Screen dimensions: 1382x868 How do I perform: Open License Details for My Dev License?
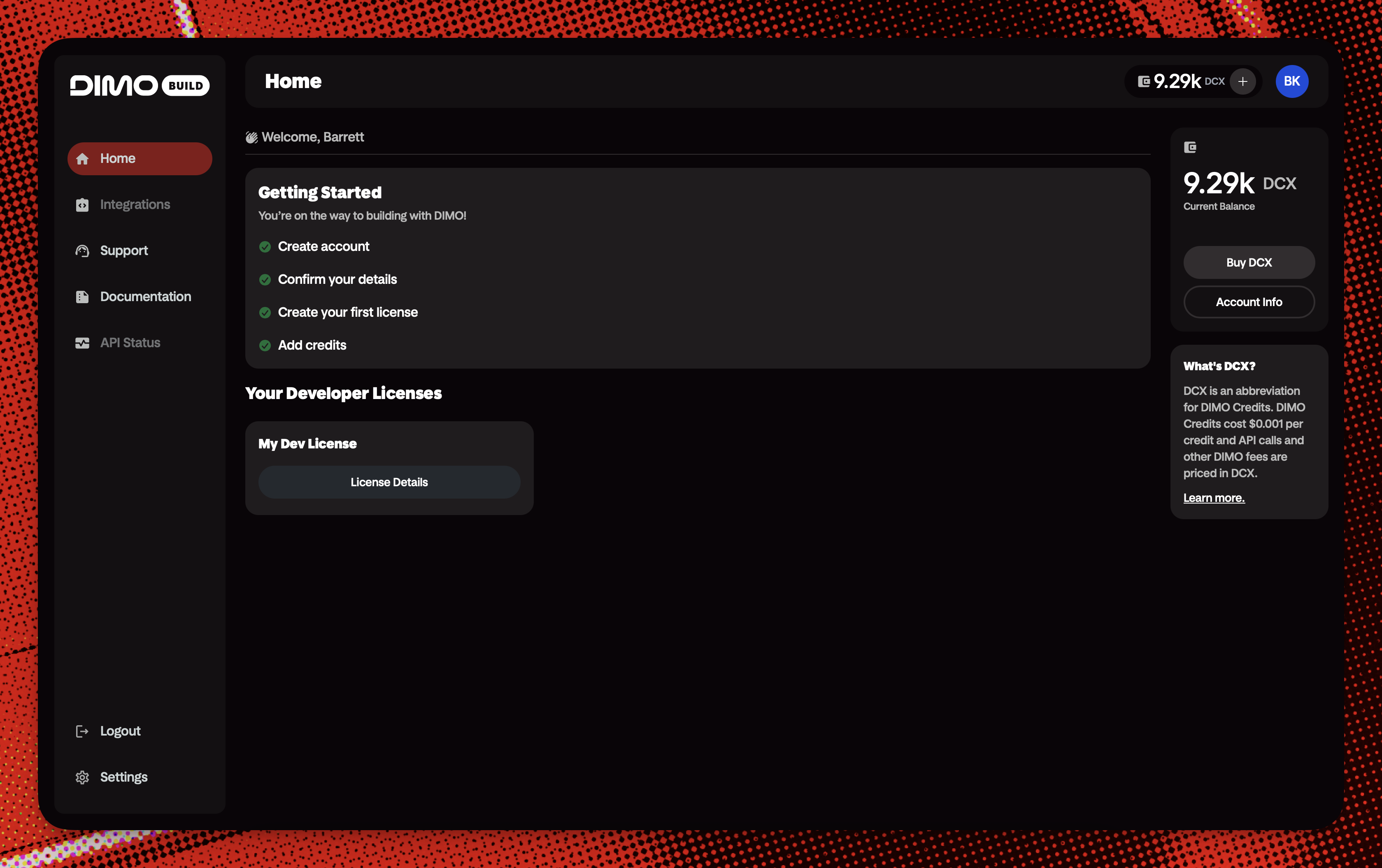click(x=389, y=482)
